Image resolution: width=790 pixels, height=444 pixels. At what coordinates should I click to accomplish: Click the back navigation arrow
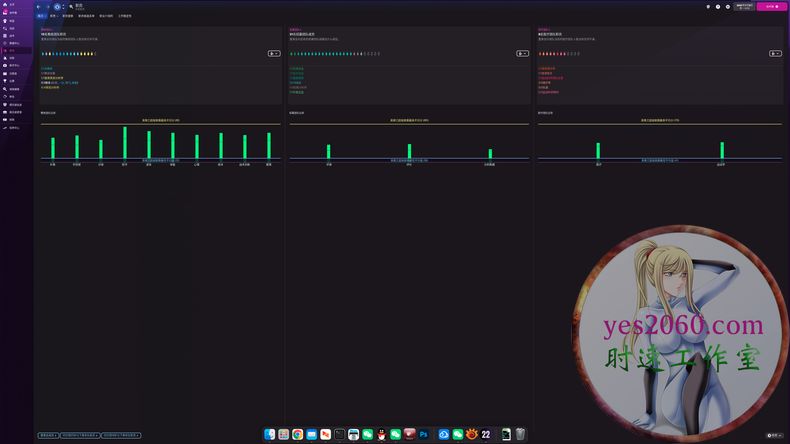38,6
